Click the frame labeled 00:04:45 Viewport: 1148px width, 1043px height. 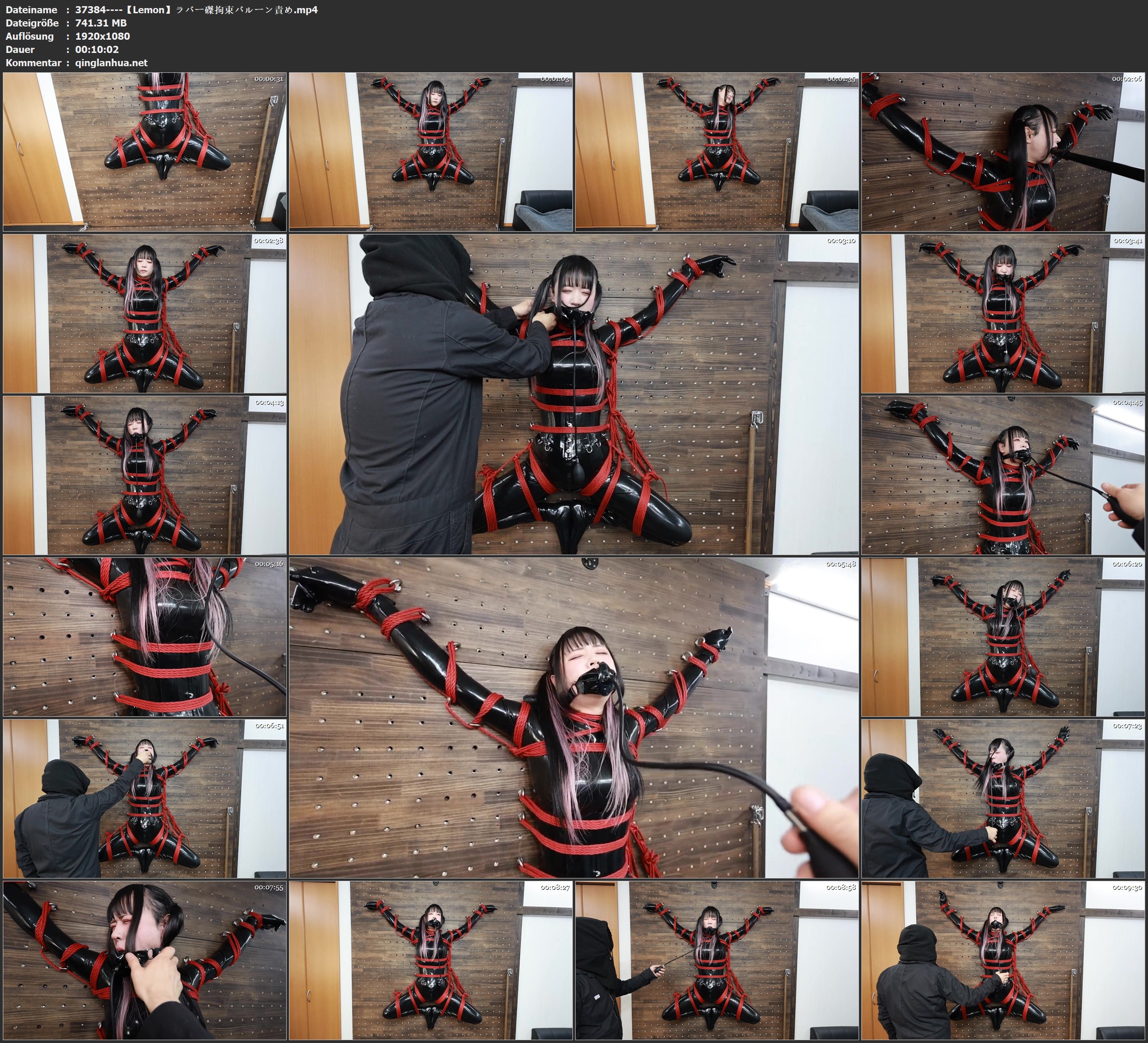point(1003,475)
